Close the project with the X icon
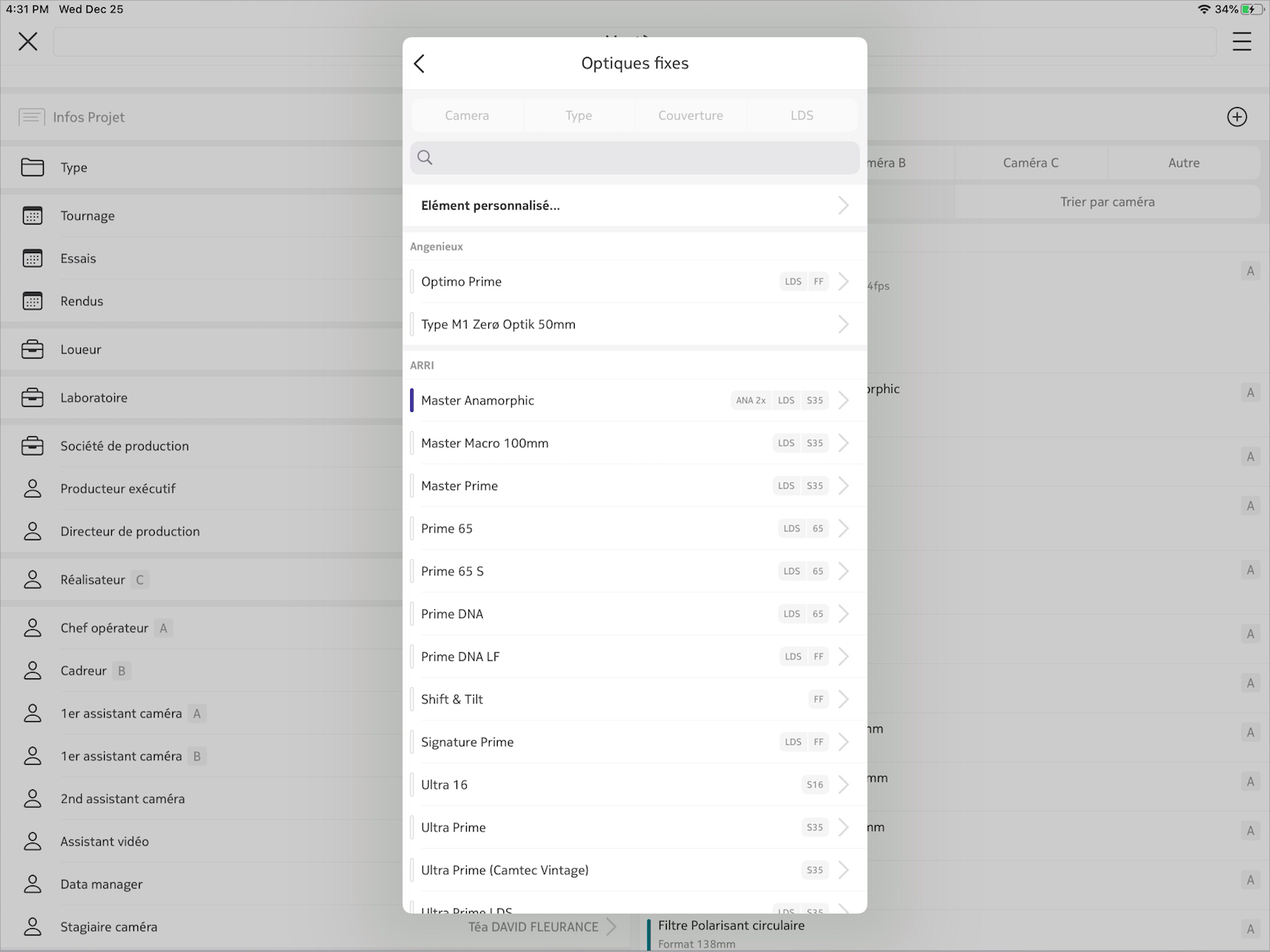Screen dimensions: 1270x952 [28, 41]
